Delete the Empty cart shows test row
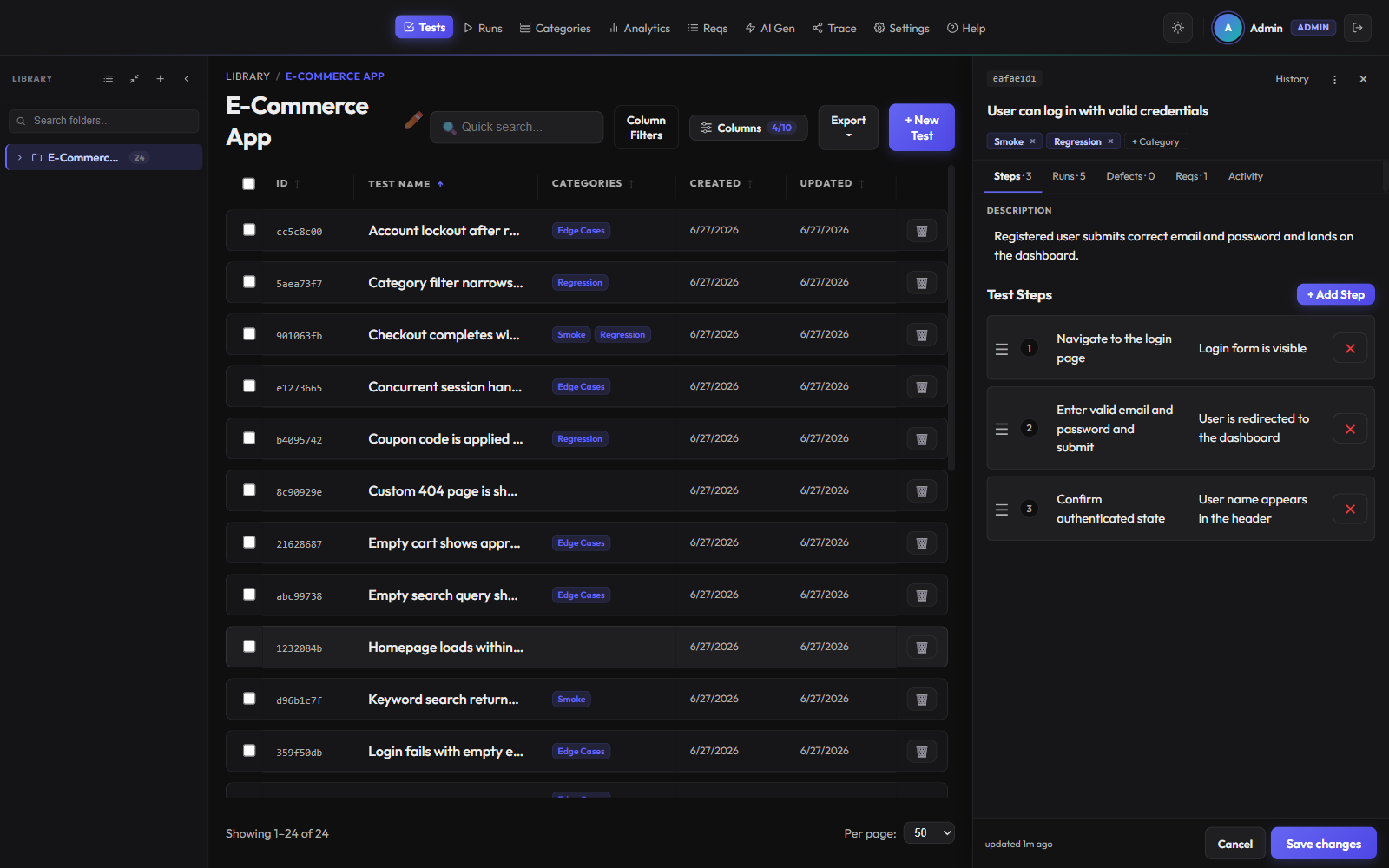This screenshot has width=1389, height=868. 922,543
